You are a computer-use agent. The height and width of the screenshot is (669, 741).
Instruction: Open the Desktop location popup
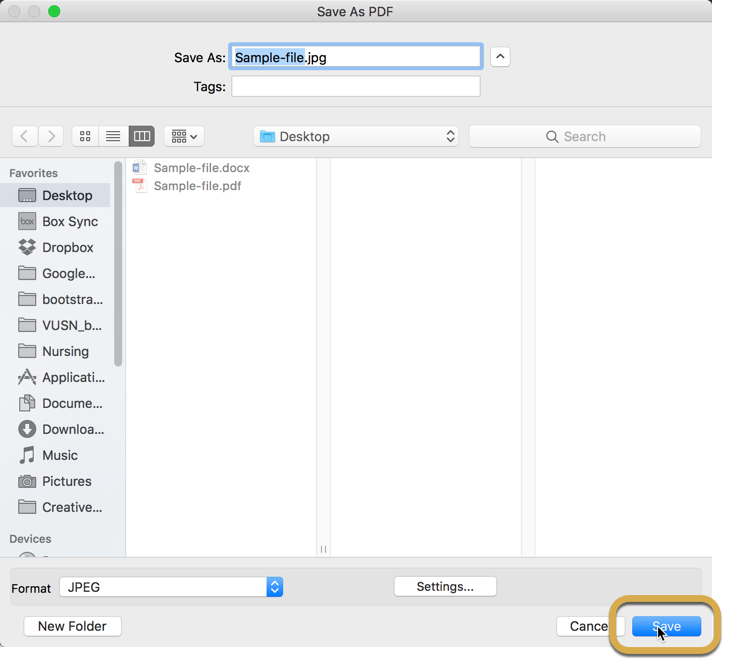click(356, 136)
